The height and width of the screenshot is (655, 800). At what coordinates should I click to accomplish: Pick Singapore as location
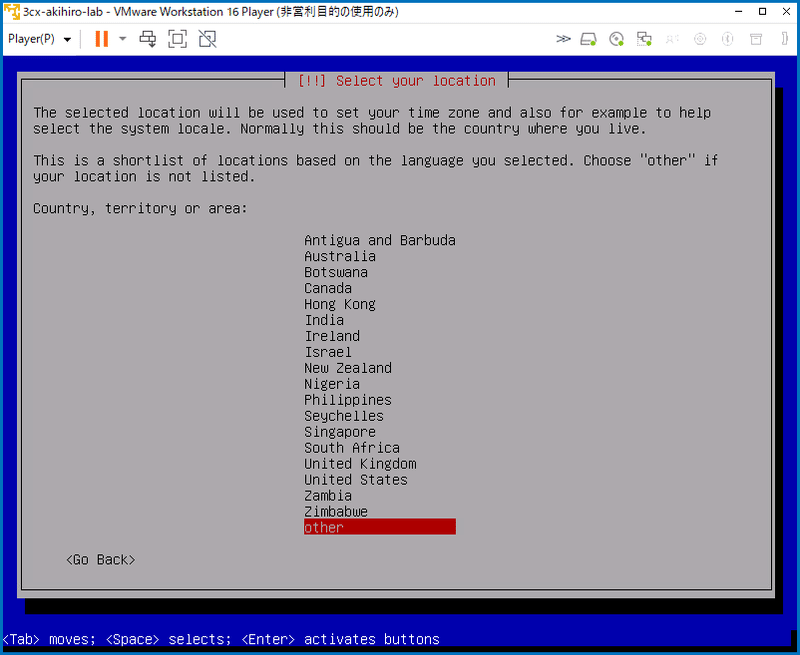pyautogui.click(x=380, y=432)
